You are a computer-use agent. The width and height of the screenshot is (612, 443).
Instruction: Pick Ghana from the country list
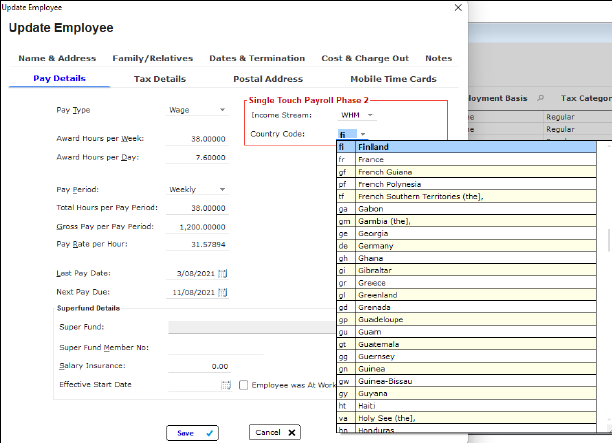(466, 258)
